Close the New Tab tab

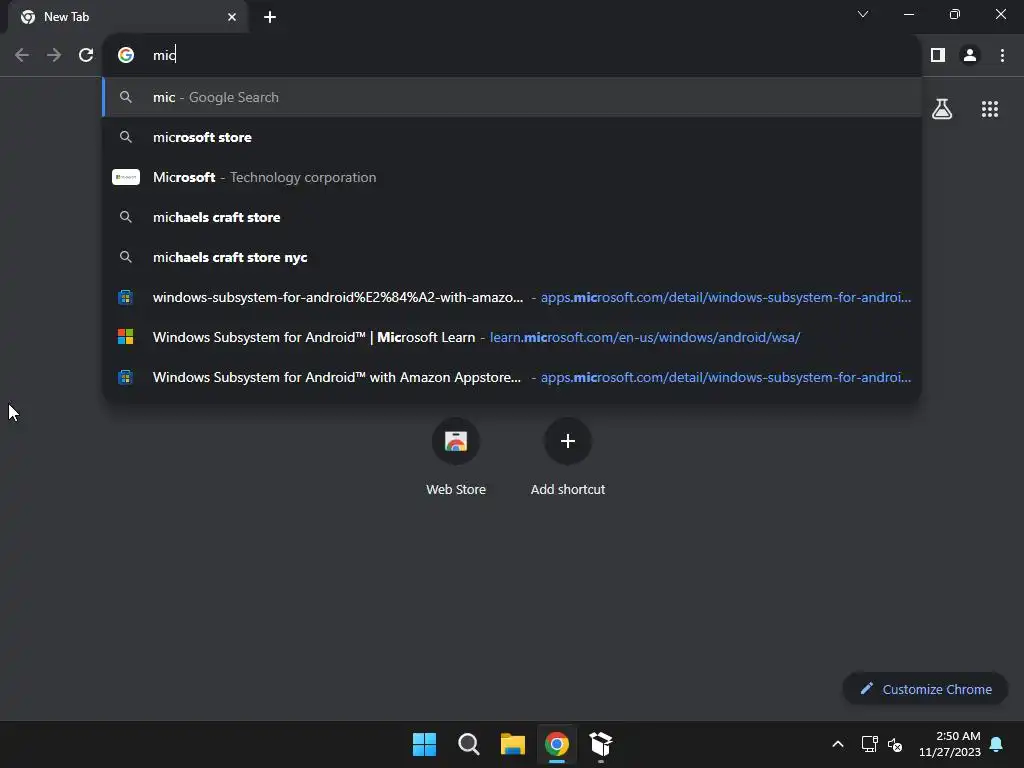(x=232, y=17)
